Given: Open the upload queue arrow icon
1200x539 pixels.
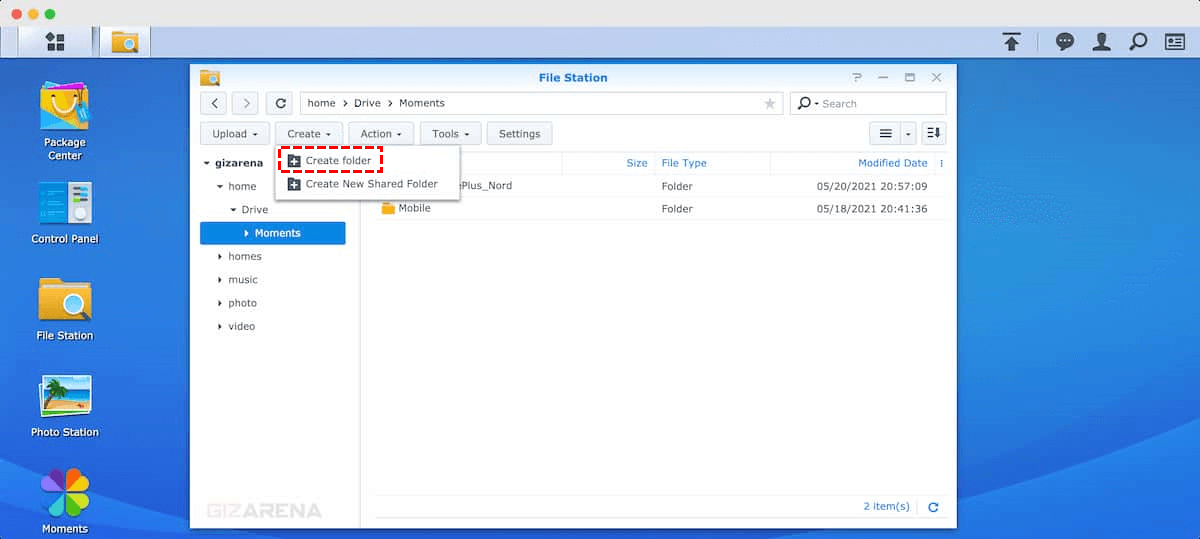Looking at the screenshot, I should [x=1012, y=42].
